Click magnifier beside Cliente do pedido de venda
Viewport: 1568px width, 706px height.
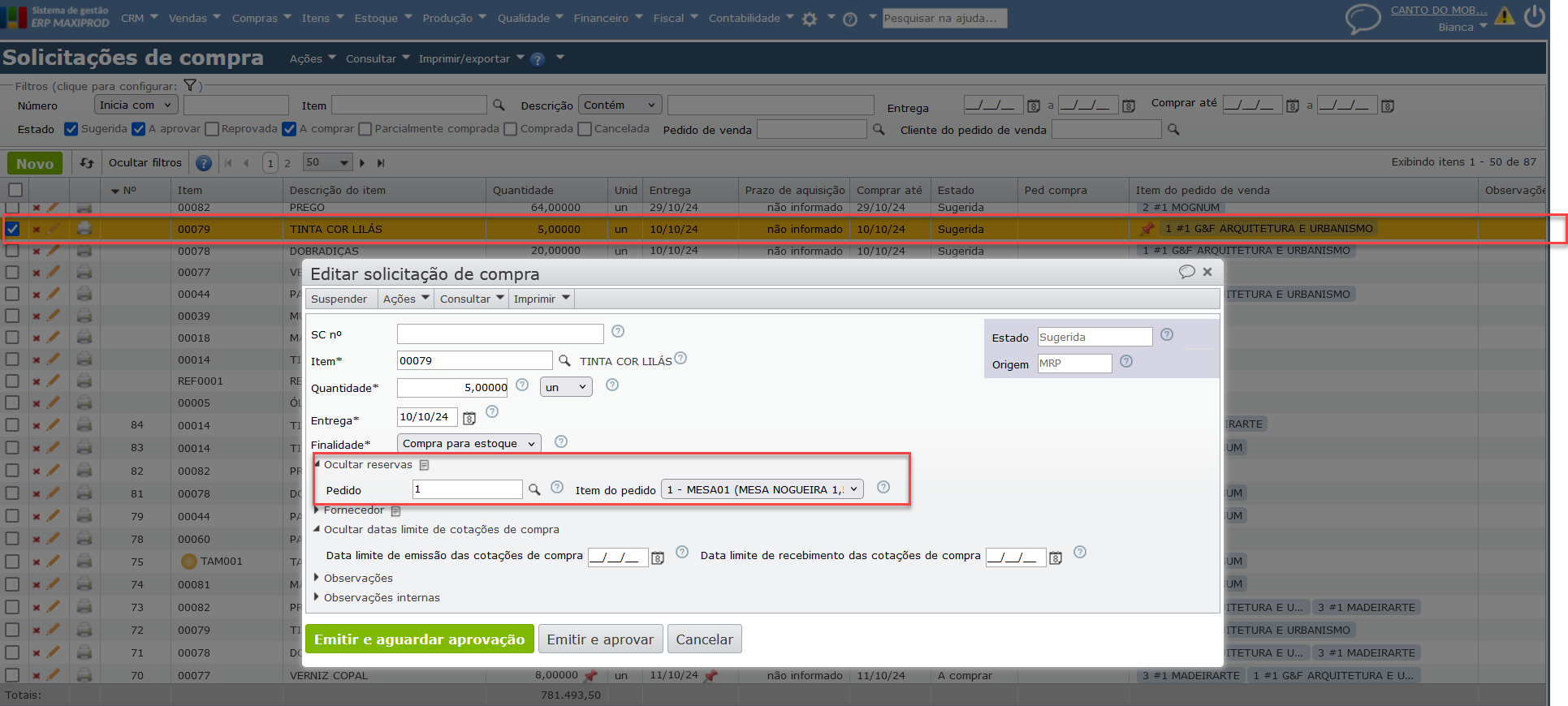[x=1173, y=129]
